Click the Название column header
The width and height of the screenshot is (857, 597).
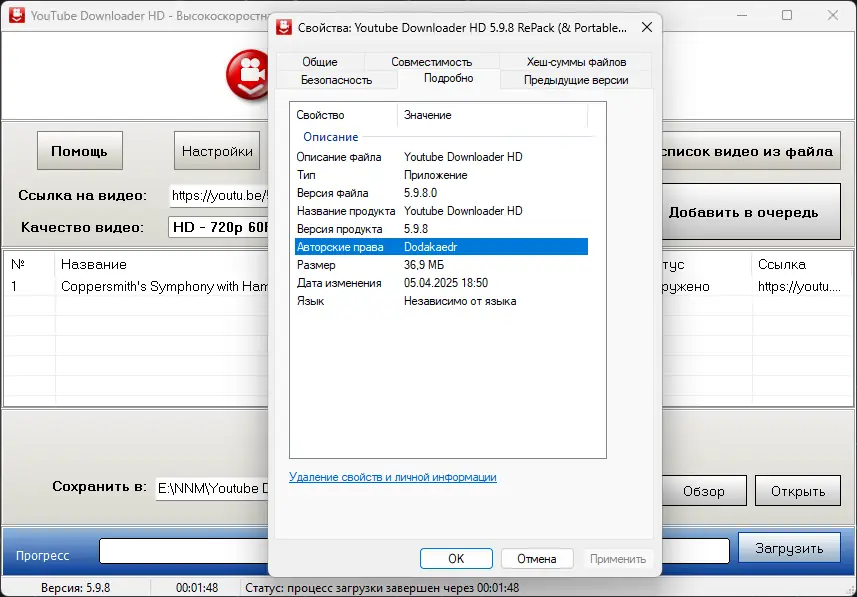pyautogui.click(x=162, y=265)
